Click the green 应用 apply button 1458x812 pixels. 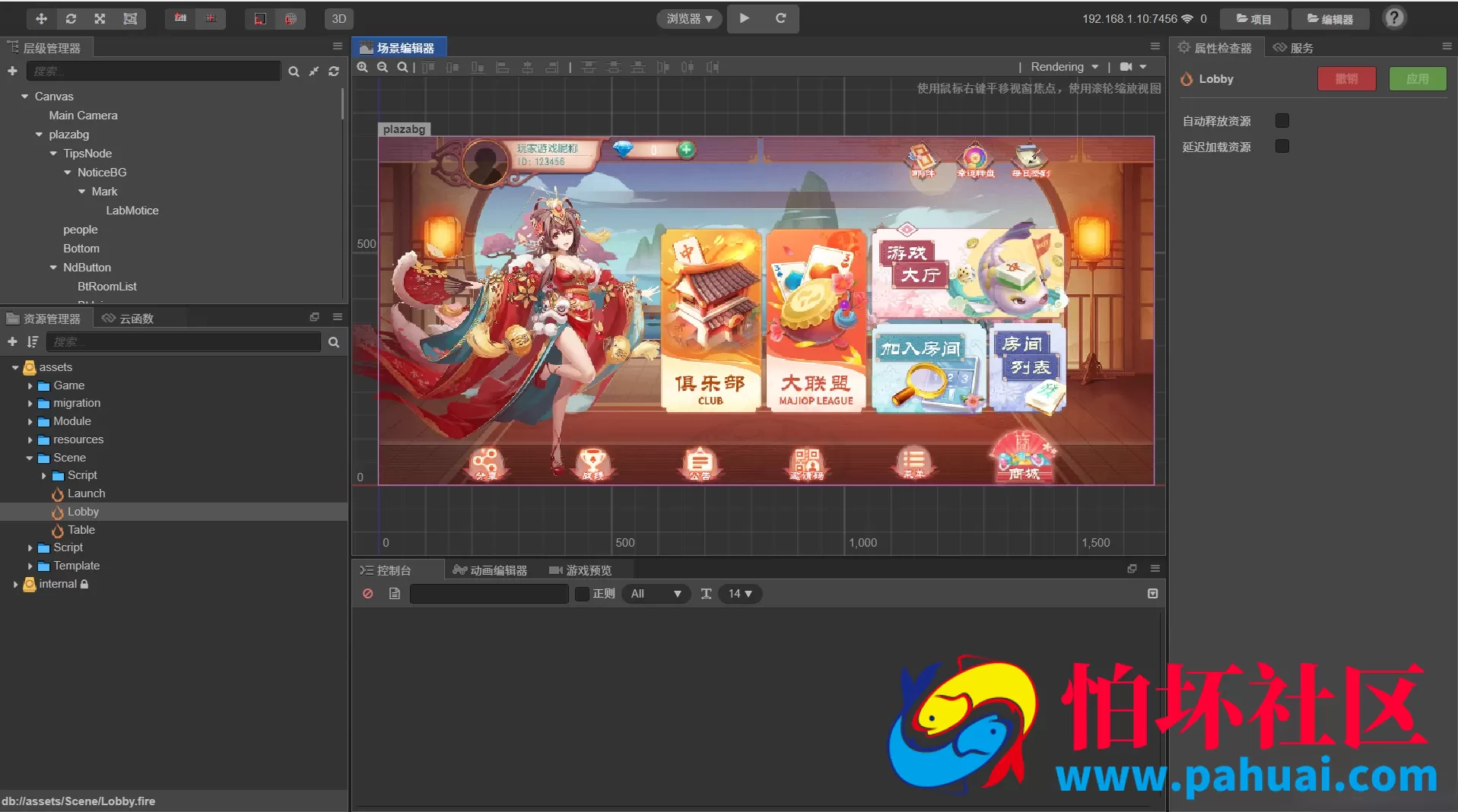click(x=1417, y=78)
